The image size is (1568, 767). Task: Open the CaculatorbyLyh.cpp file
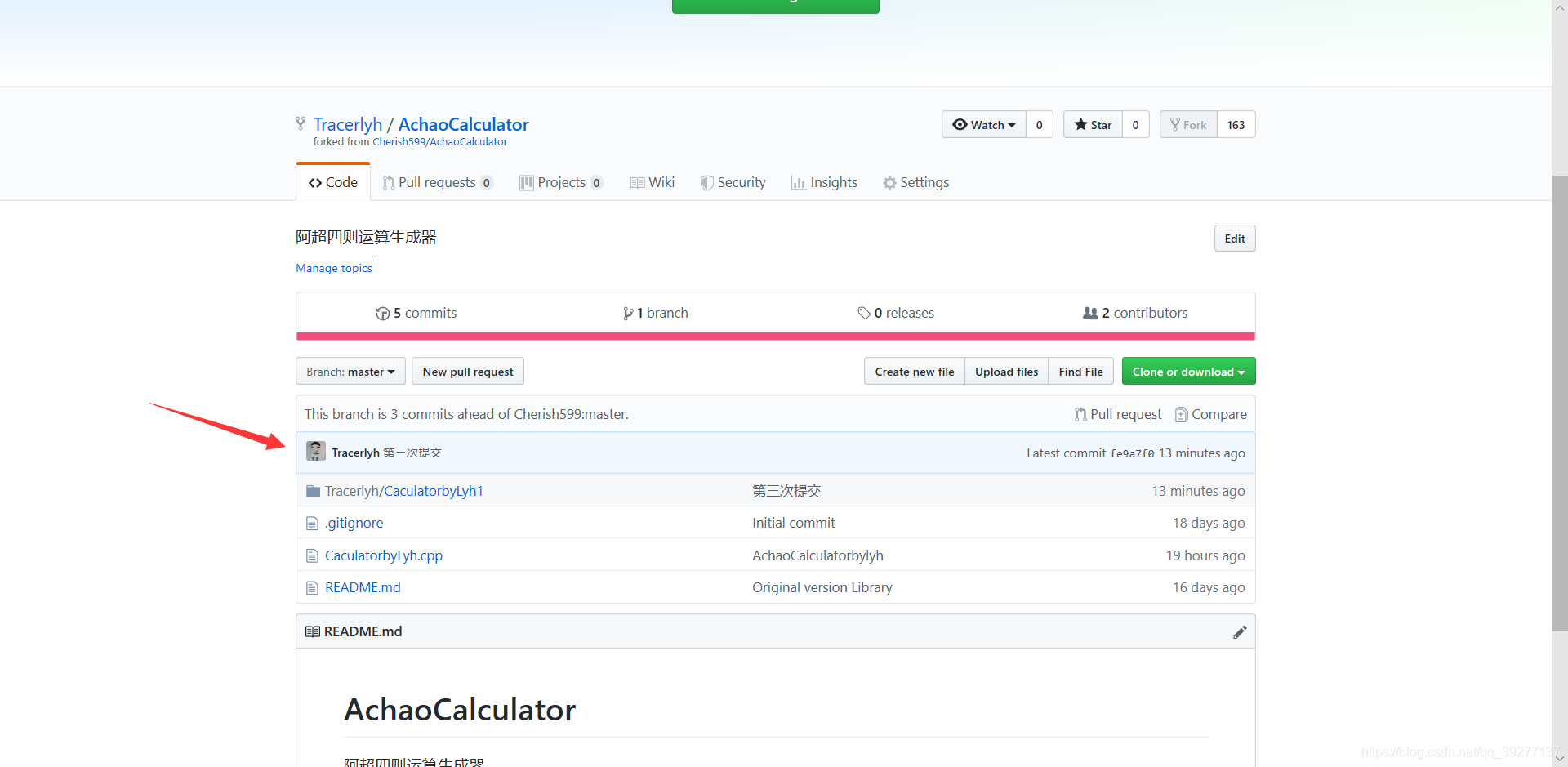coord(384,555)
